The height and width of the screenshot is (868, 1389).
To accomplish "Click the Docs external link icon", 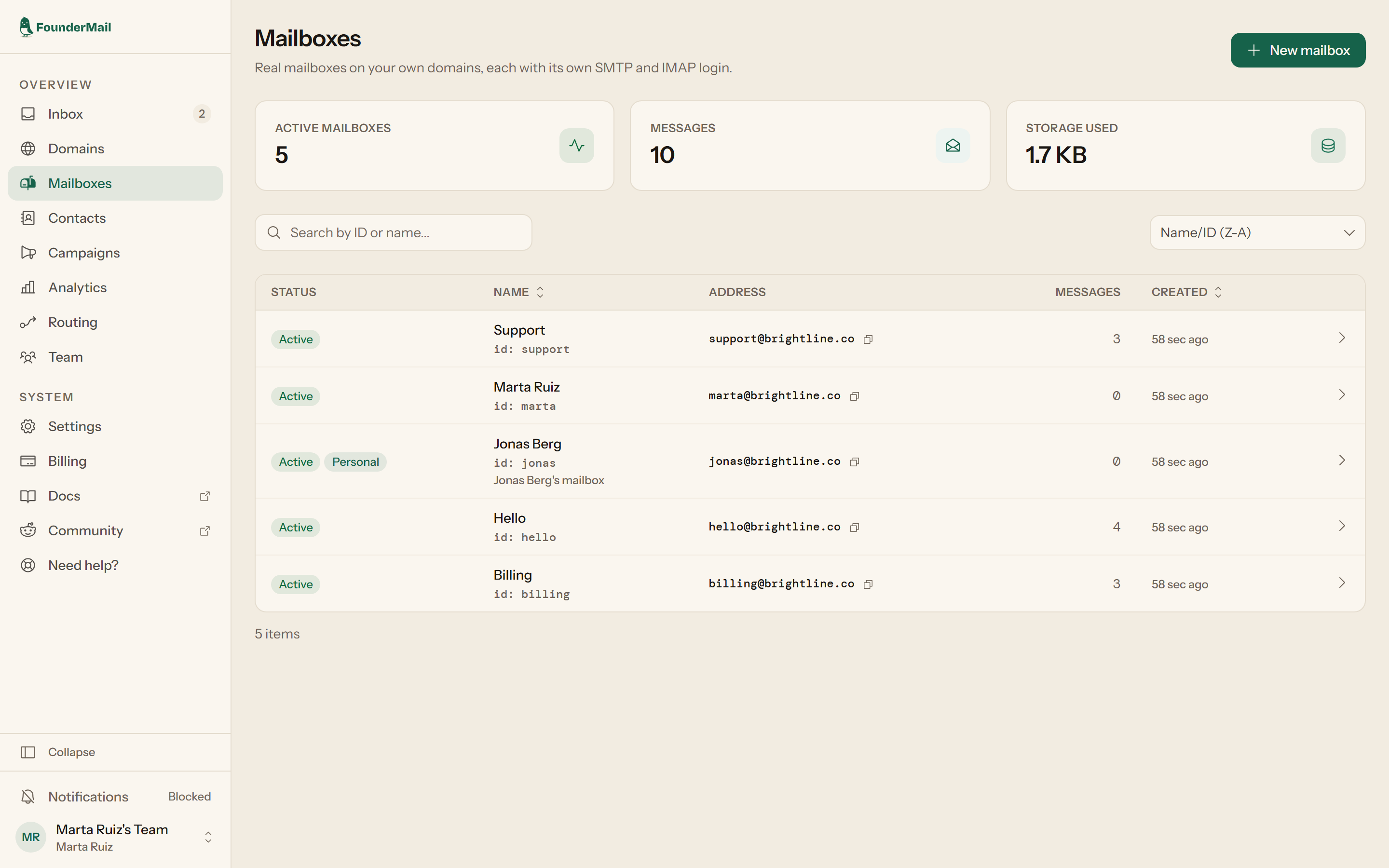I will click(x=205, y=496).
